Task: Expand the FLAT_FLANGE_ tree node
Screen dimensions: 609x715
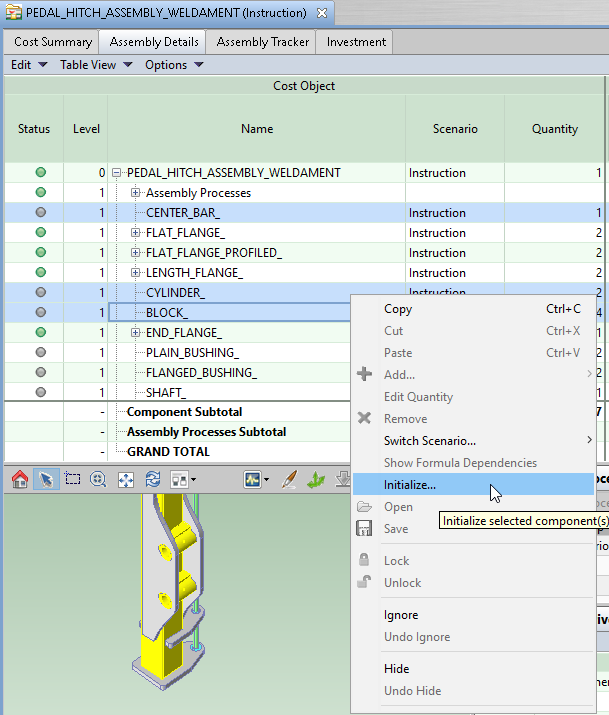Action: click(136, 233)
